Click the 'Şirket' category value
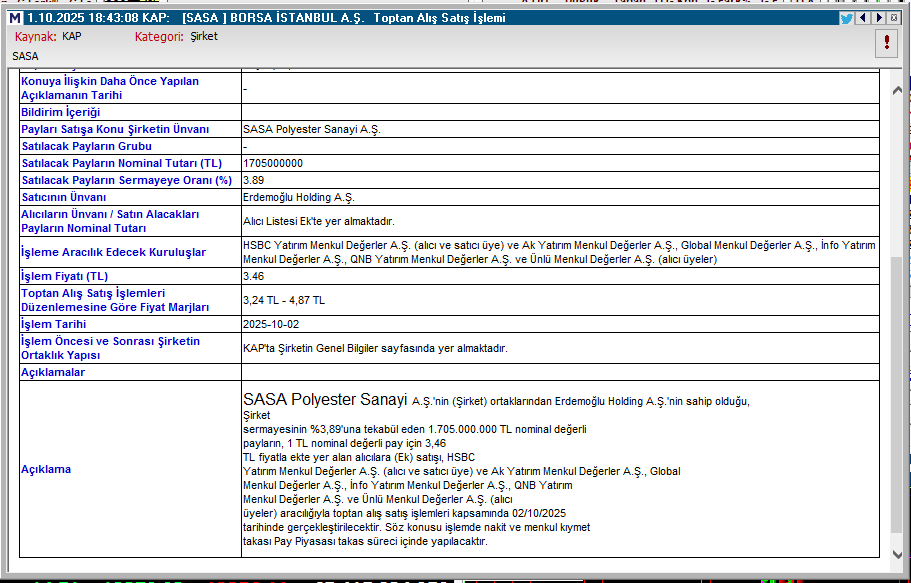Image resolution: width=911 pixels, height=583 pixels. (204, 37)
